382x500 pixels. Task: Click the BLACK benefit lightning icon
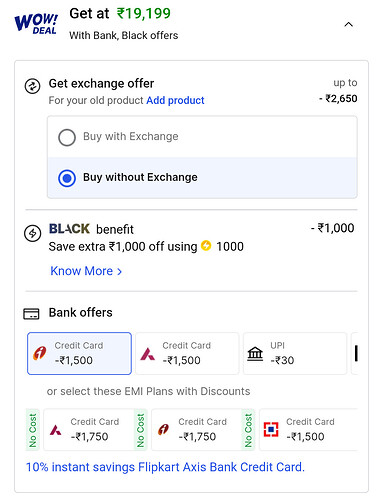point(32,233)
